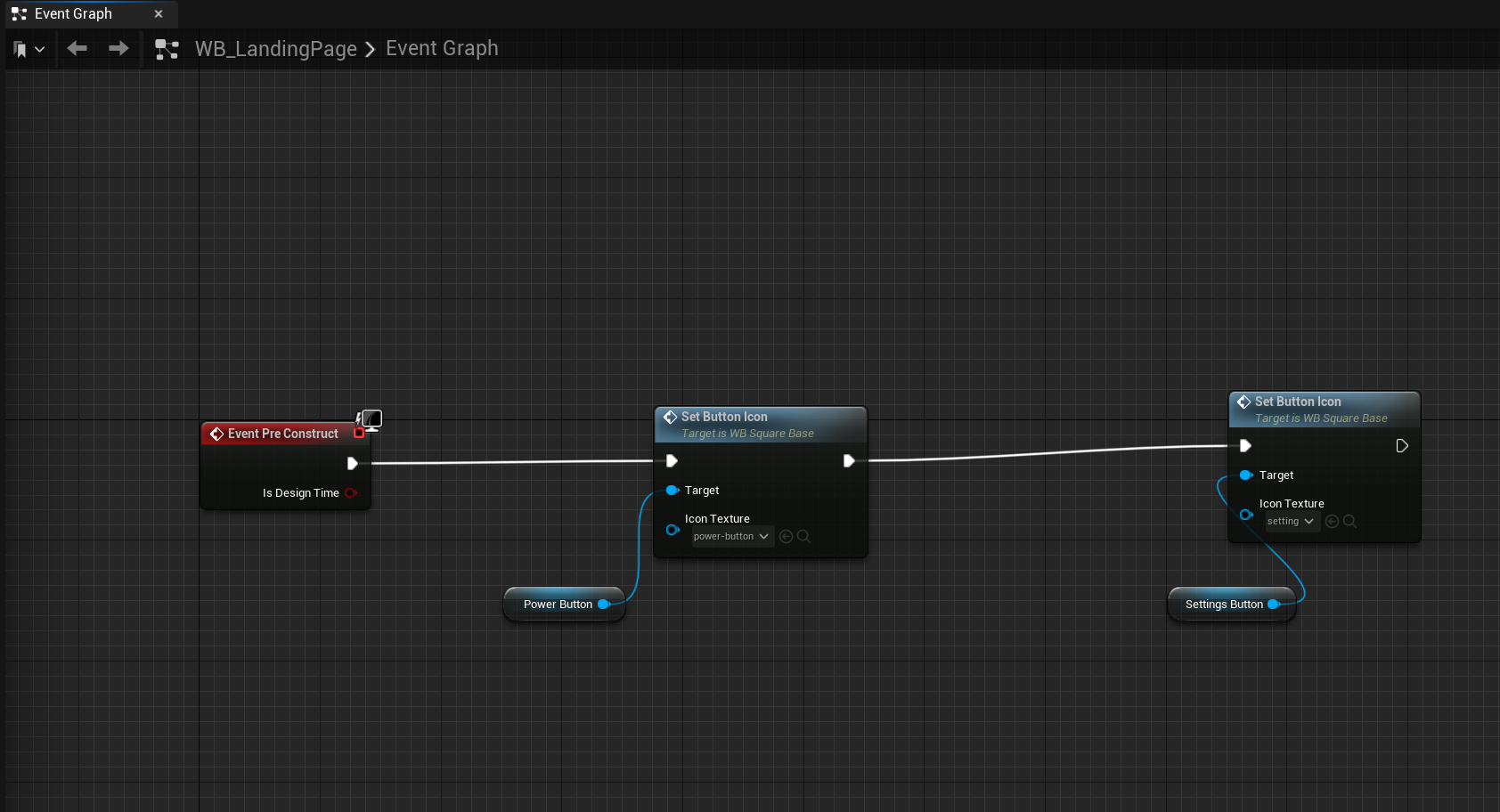
Task: Select the second Set Button Icon node header
Action: coord(1325,410)
